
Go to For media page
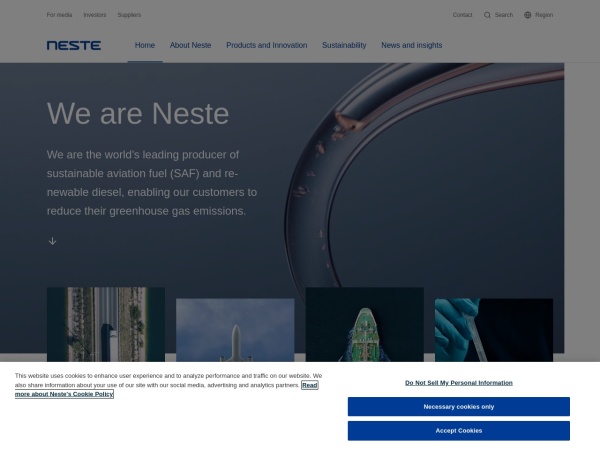pos(59,15)
